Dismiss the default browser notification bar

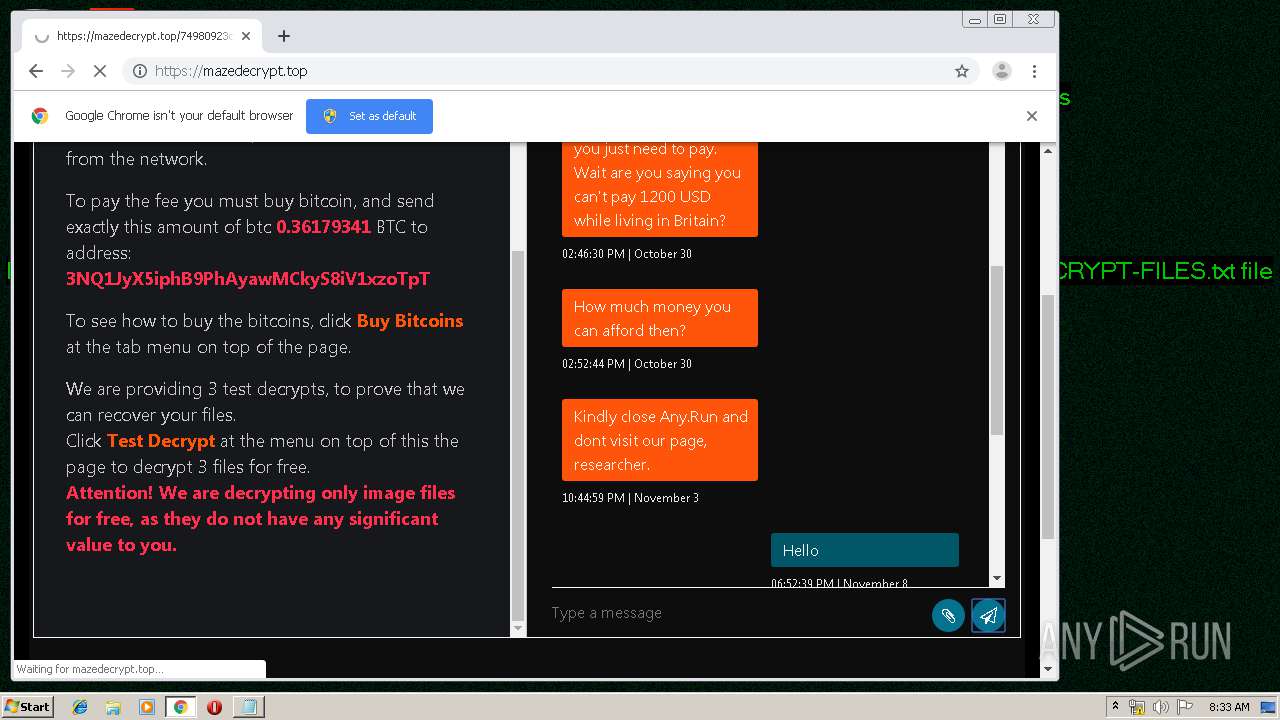pos(1032,116)
